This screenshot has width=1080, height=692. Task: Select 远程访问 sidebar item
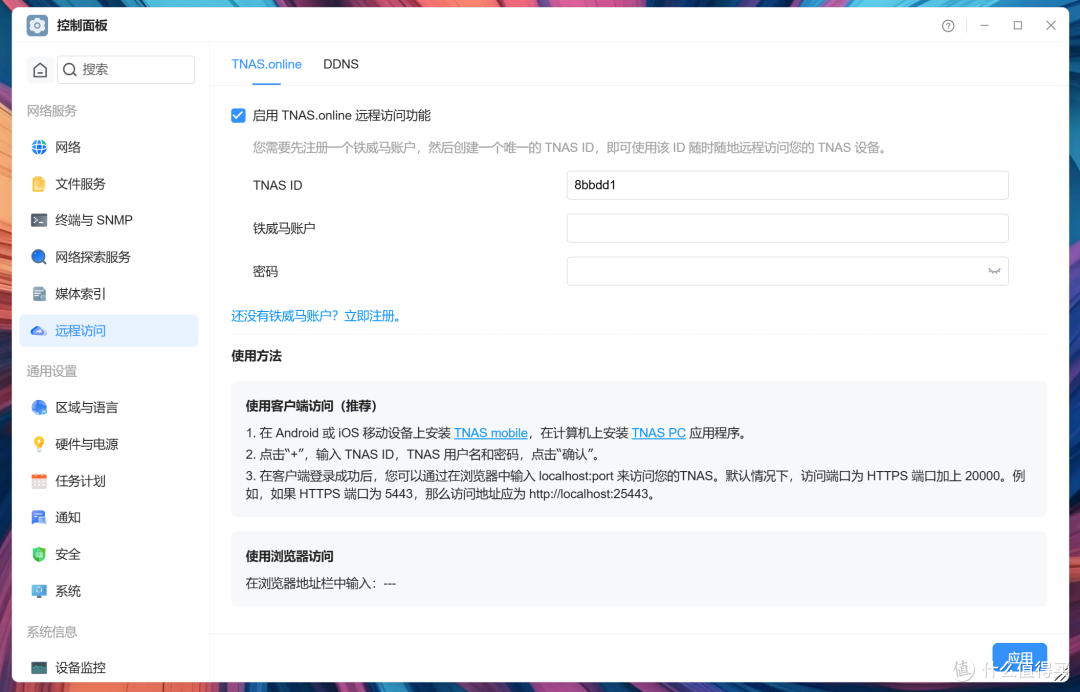[109, 331]
